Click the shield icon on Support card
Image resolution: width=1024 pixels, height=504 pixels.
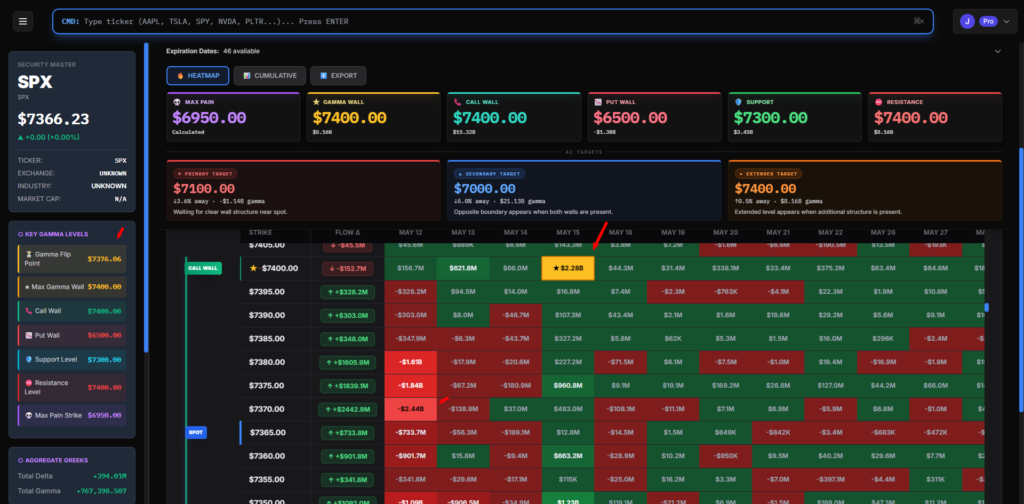coord(738,102)
